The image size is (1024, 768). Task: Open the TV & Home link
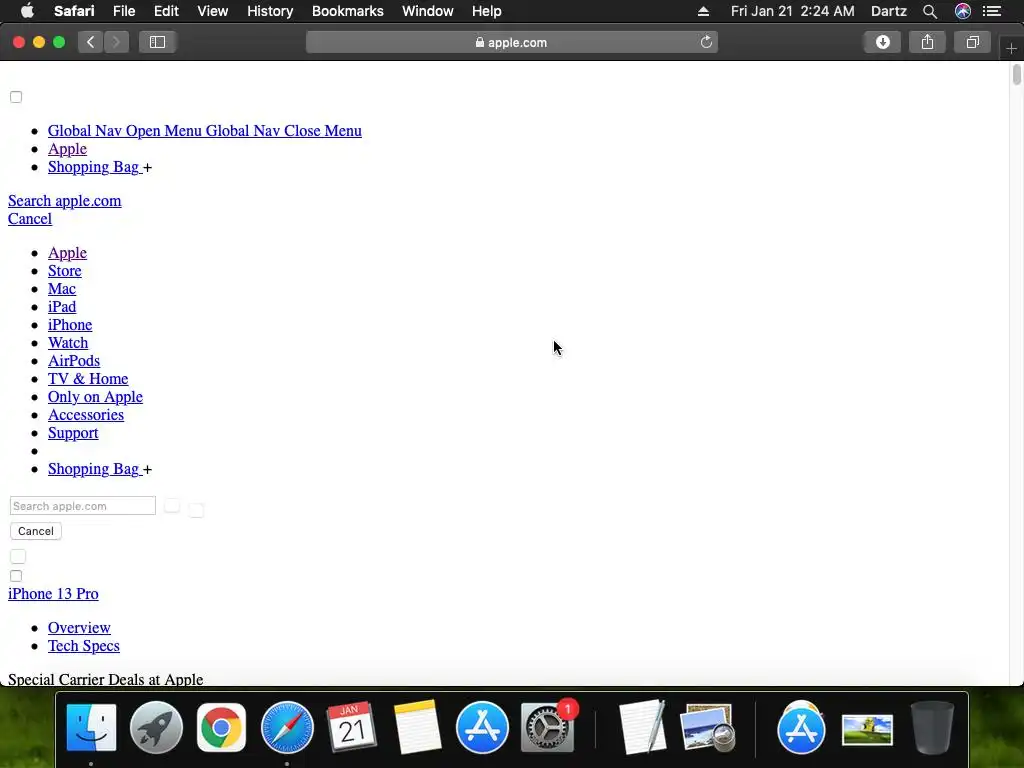point(88,379)
